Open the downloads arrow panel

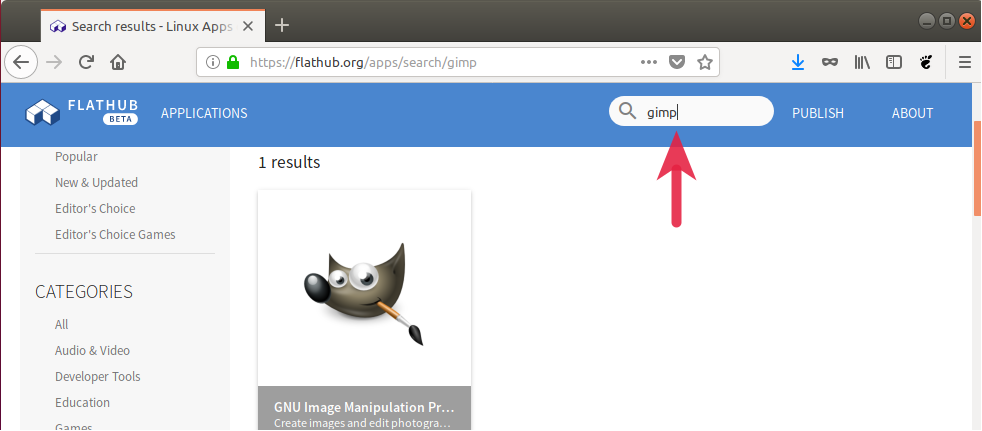tap(798, 62)
